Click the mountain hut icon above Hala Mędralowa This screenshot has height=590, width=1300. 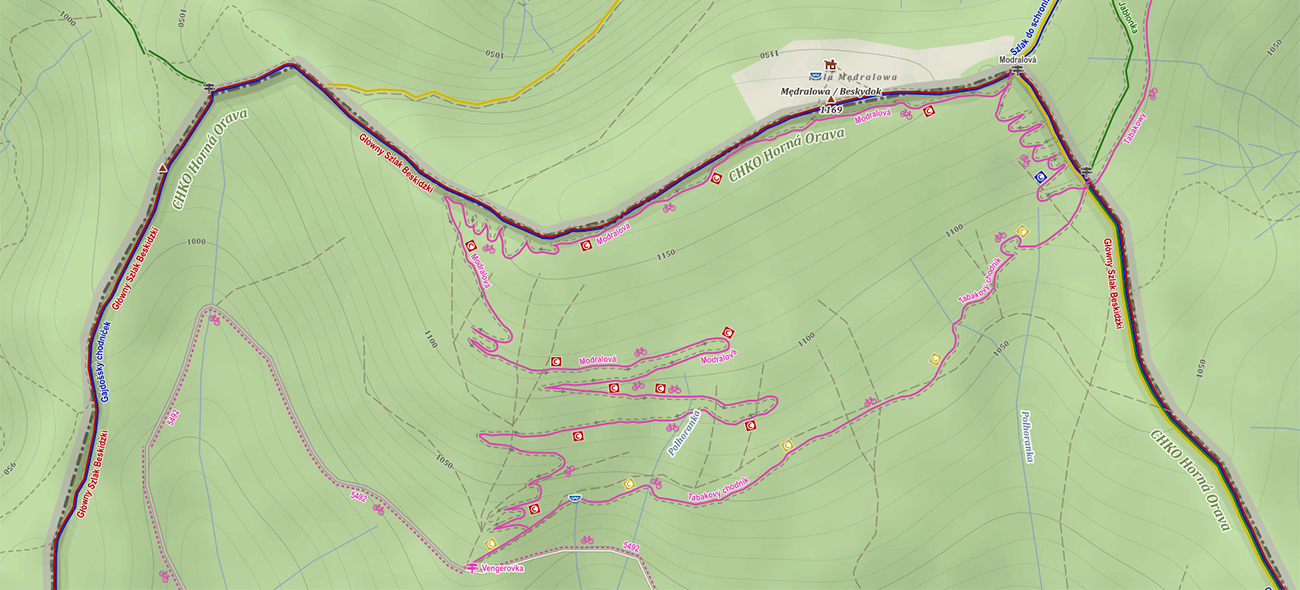pyautogui.click(x=829, y=64)
